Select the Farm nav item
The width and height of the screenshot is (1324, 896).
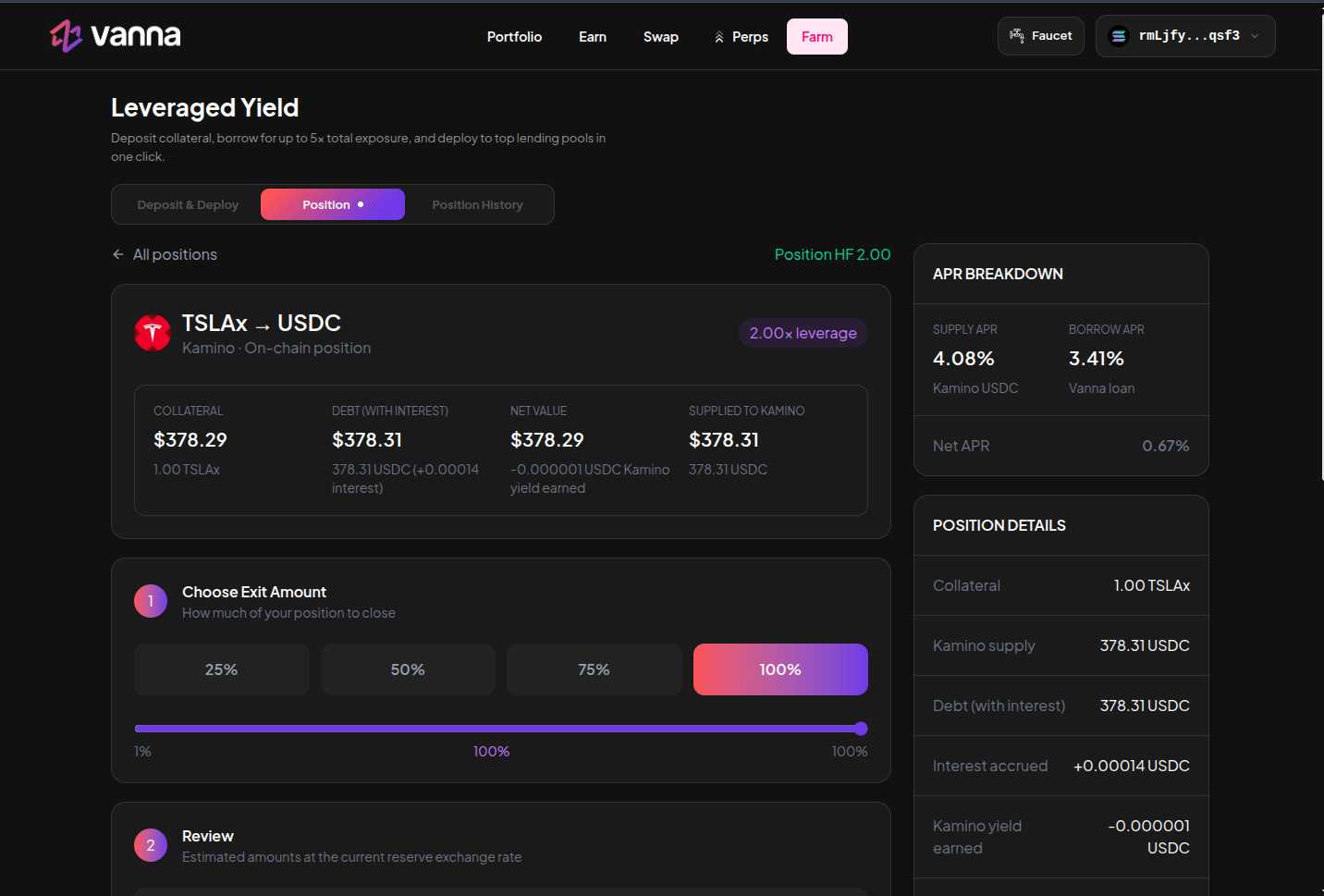click(x=817, y=37)
